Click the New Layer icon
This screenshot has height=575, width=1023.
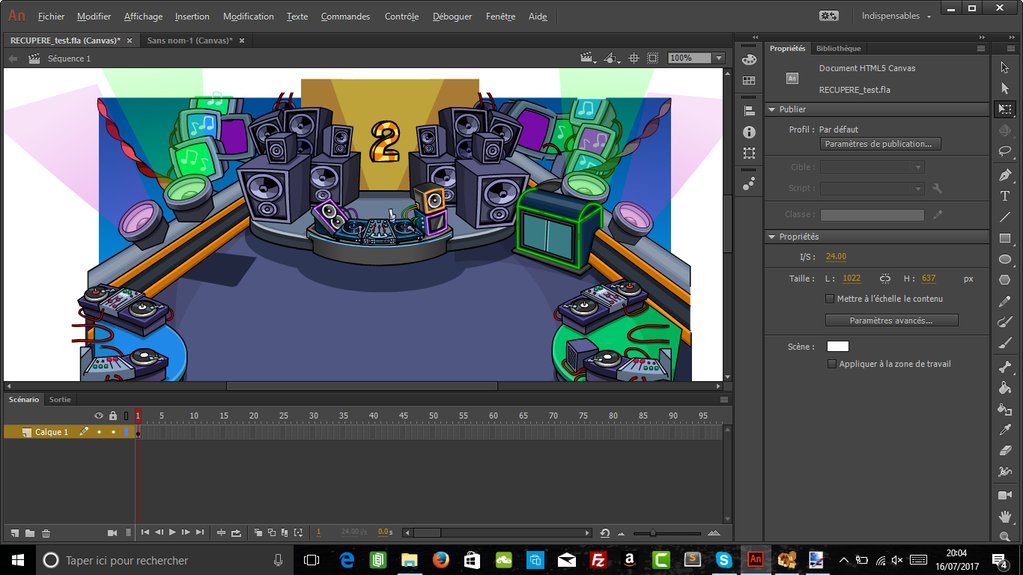coord(14,533)
